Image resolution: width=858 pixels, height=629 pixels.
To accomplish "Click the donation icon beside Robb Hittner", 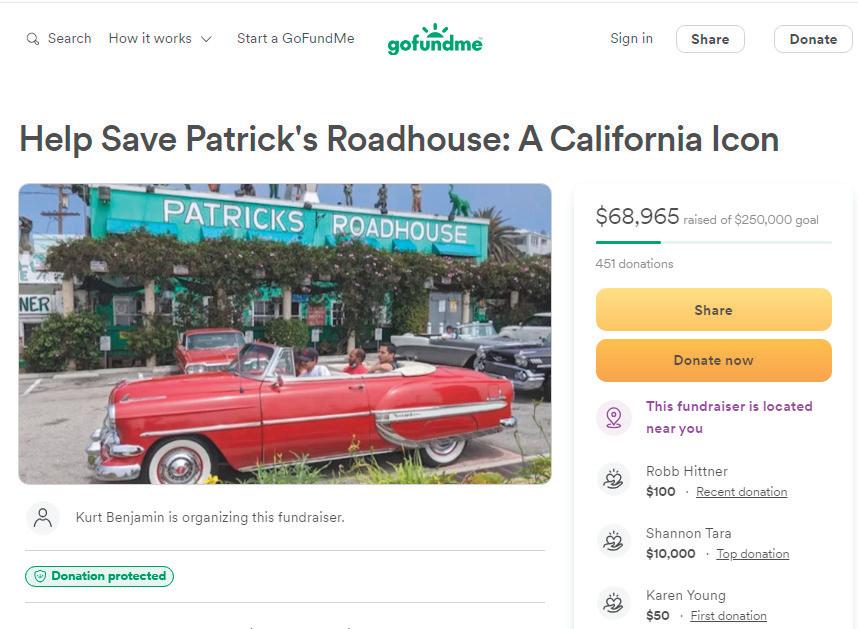I will pyautogui.click(x=613, y=480).
